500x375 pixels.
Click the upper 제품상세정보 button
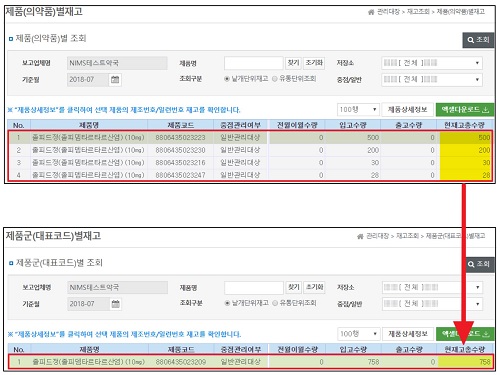point(407,110)
